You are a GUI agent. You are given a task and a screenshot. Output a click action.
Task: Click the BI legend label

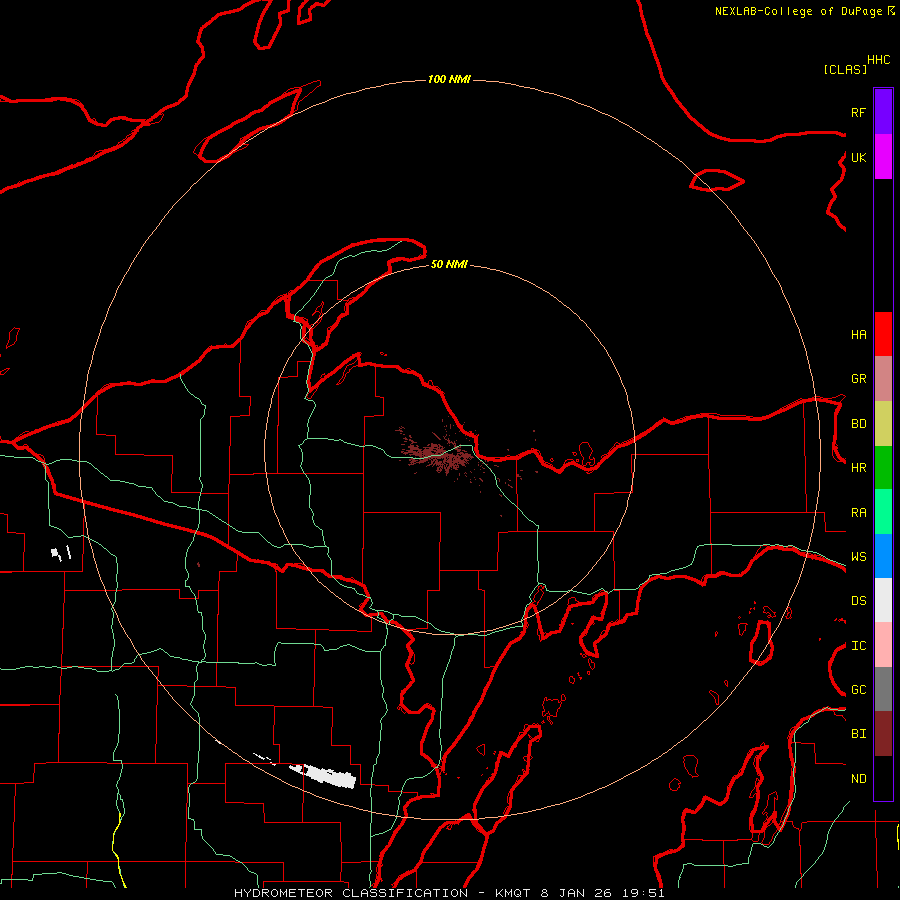coord(858,734)
